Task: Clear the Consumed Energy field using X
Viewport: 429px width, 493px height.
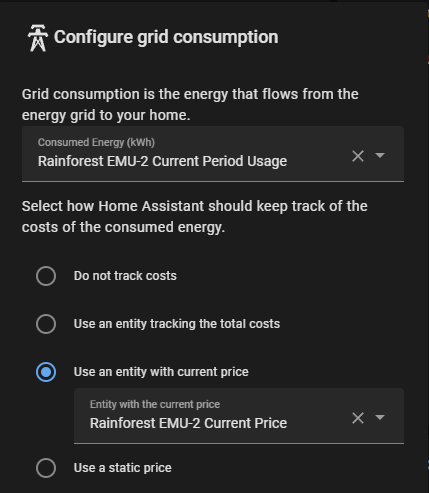Action: (358, 156)
